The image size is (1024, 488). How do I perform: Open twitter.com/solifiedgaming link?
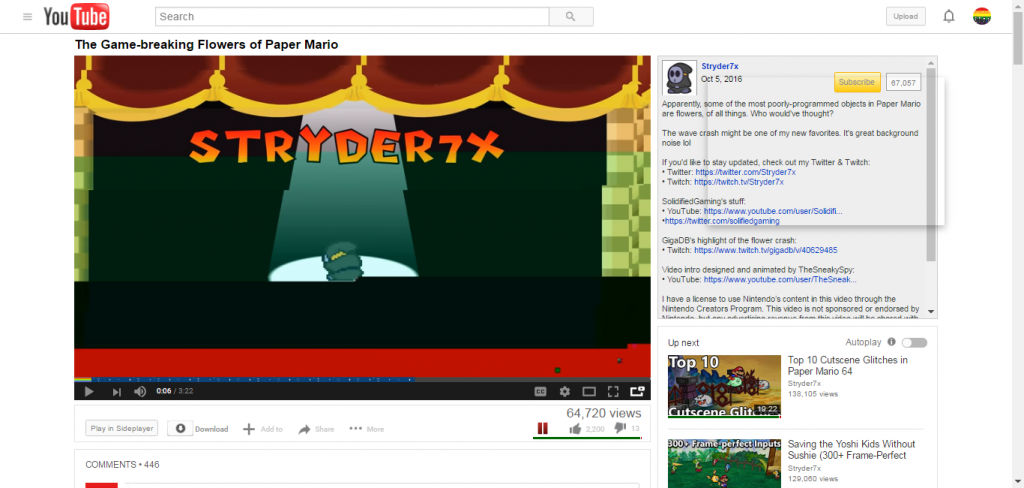(722, 221)
